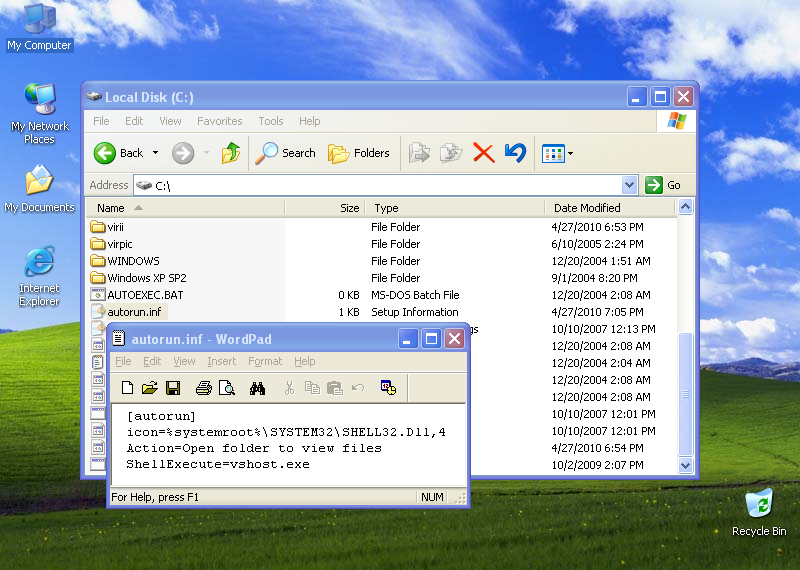Click the 4/27/2010 6:53 PM date cell

pyautogui.click(x=597, y=227)
